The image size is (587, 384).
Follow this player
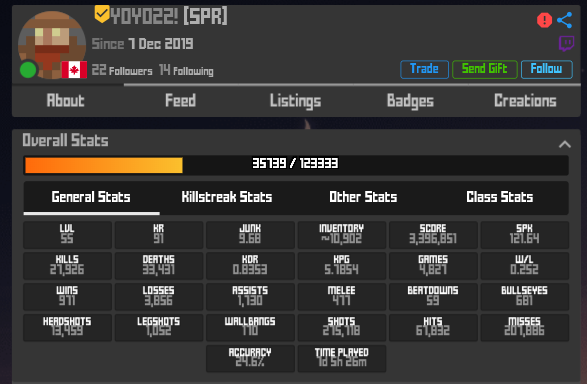pos(546,69)
